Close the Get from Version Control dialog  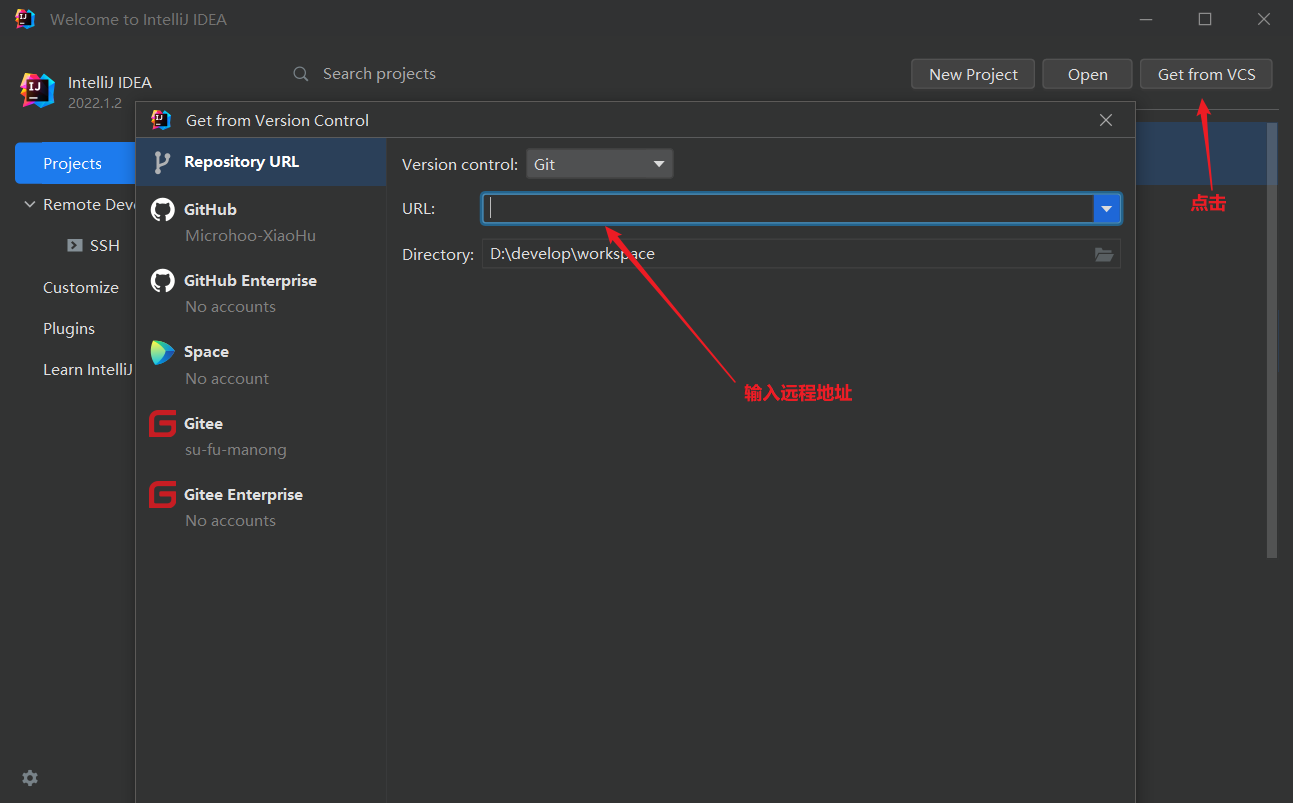[x=1106, y=120]
